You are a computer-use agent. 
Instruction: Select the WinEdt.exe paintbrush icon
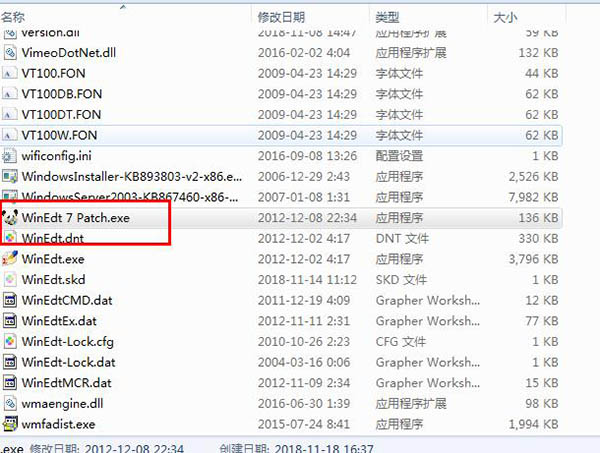pos(10,259)
